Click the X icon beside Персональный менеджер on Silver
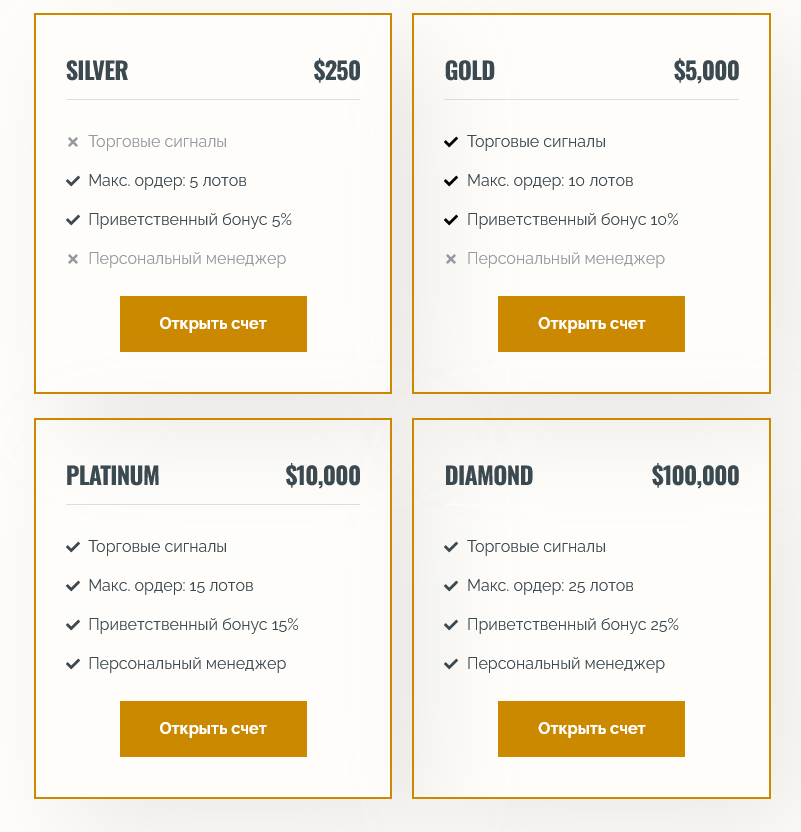 click(x=71, y=259)
